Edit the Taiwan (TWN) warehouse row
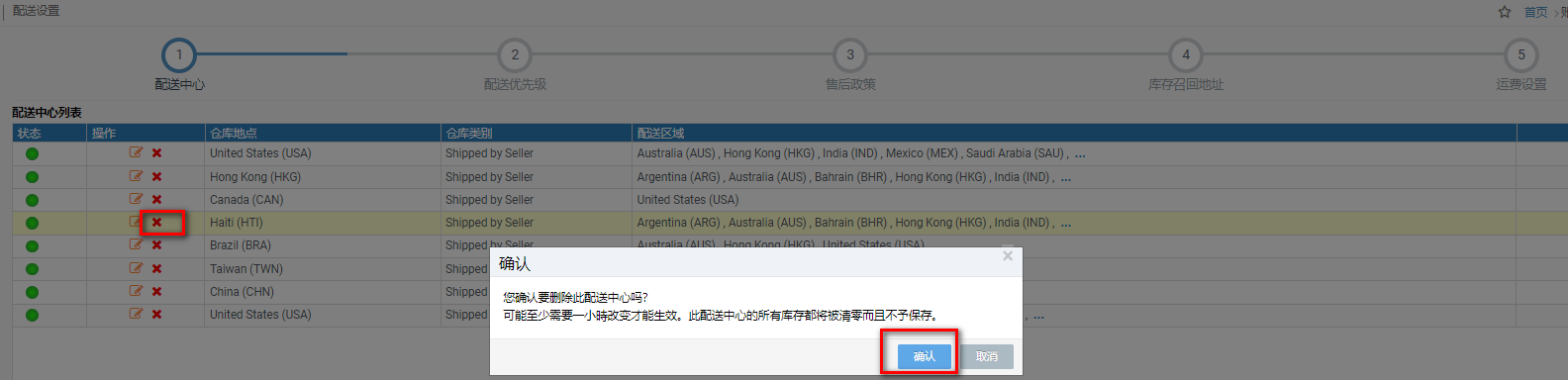Image resolution: width=1568 pixels, height=380 pixels. pyautogui.click(x=136, y=268)
